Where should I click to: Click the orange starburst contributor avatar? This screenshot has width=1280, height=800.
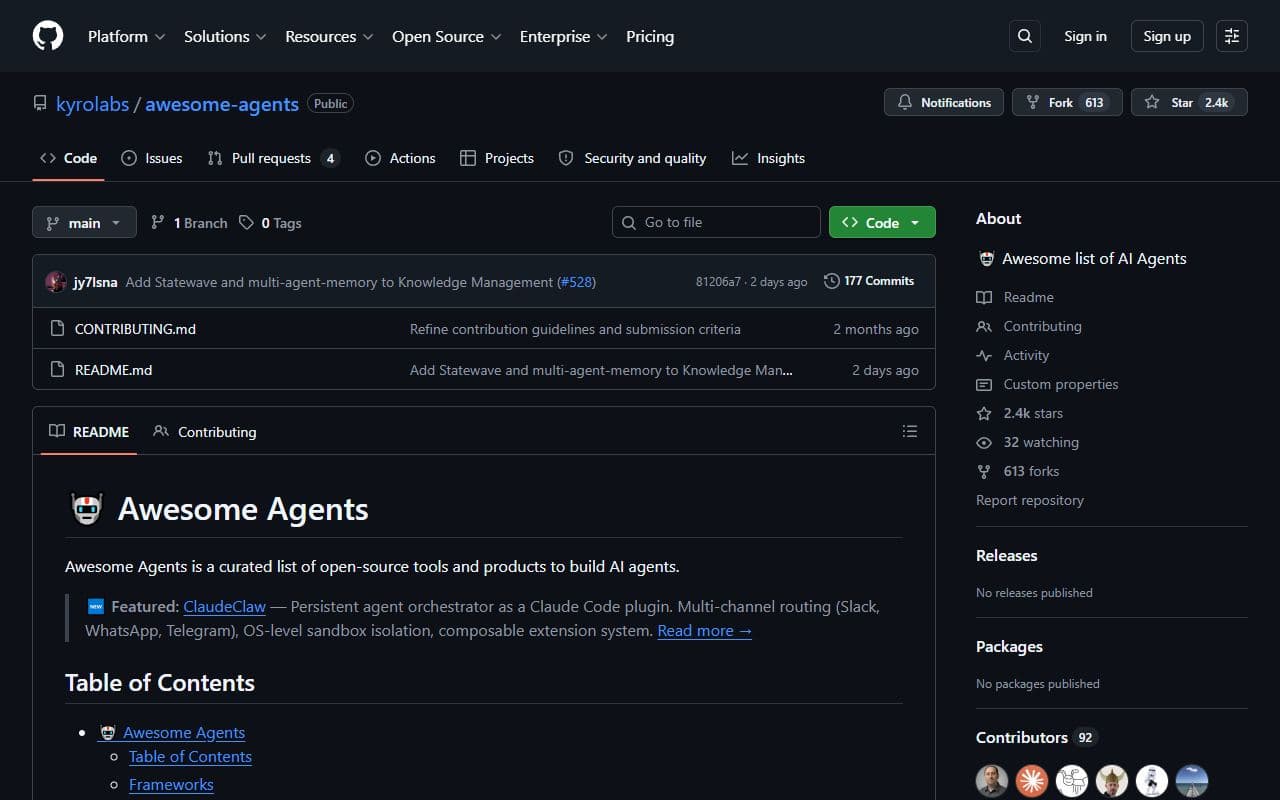click(1032, 781)
